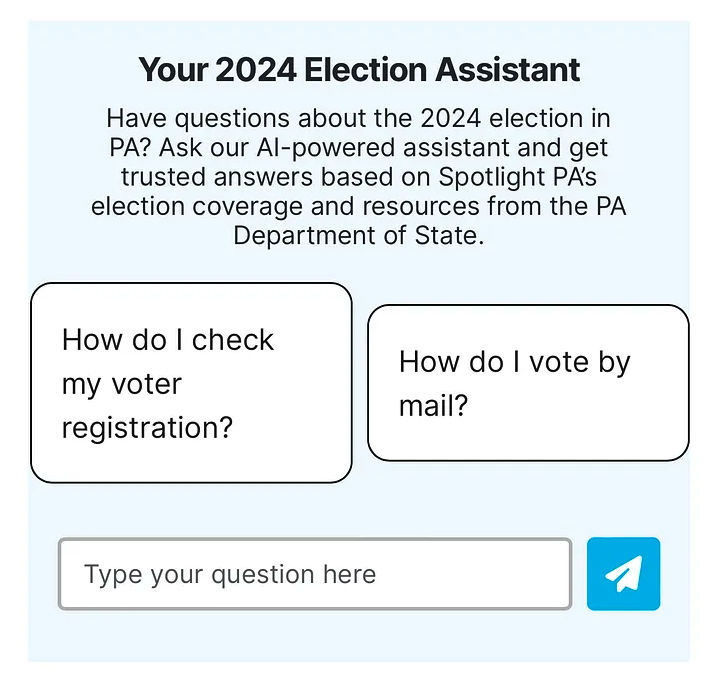This screenshot has width=717, height=683.
Task: Hit the send arrow beside the input
Action: coord(623,574)
